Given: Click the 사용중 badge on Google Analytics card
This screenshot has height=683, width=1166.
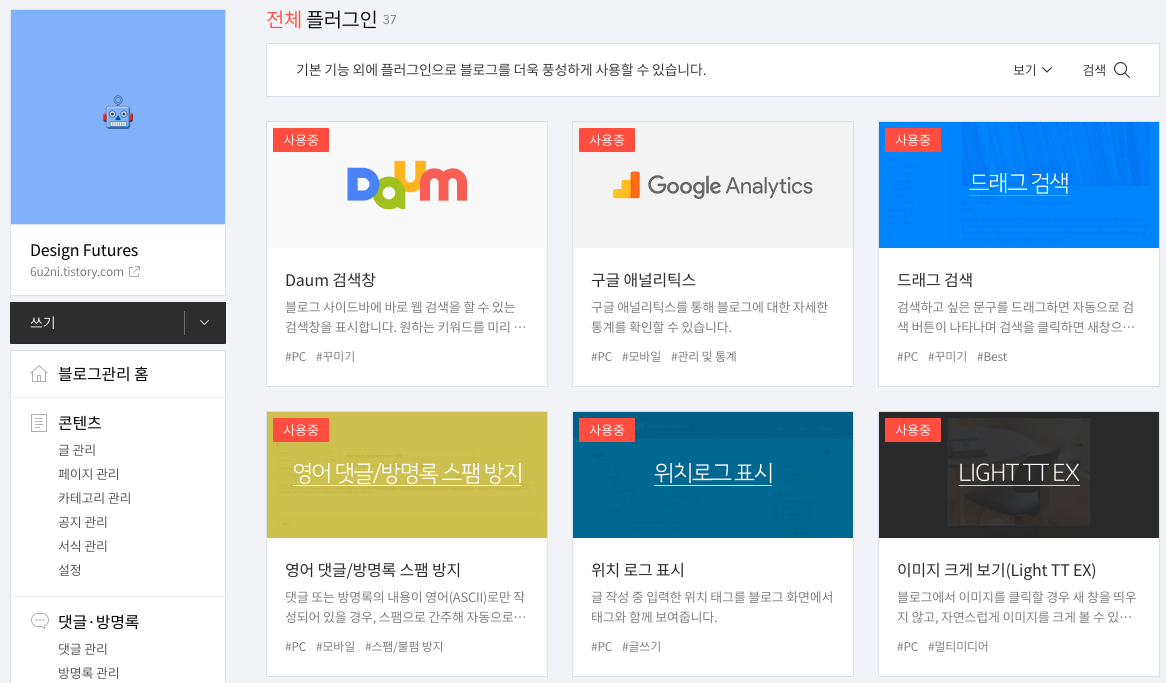Looking at the screenshot, I should coord(607,140).
